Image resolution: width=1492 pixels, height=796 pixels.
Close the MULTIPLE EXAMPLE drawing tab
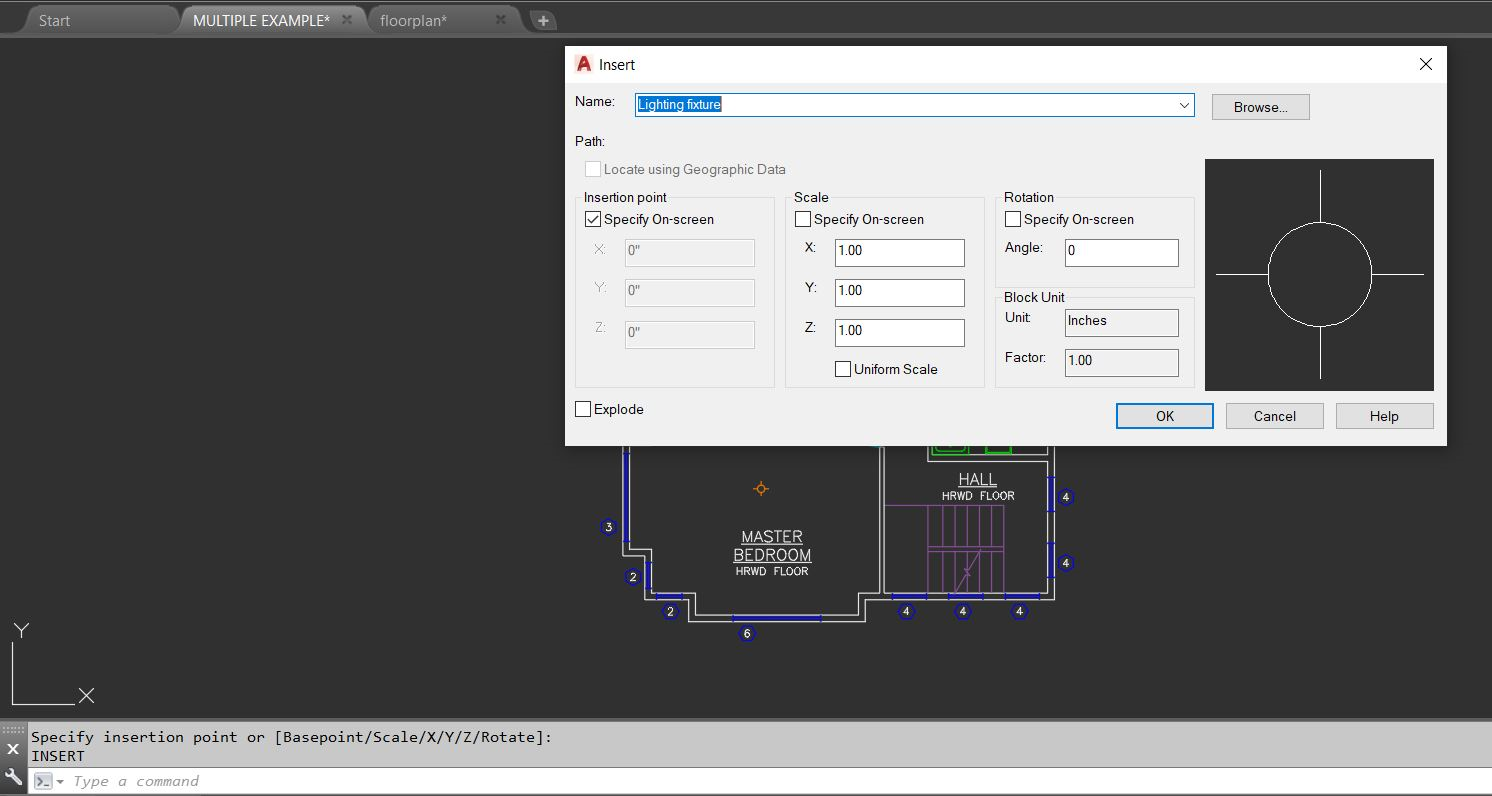click(x=348, y=20)
